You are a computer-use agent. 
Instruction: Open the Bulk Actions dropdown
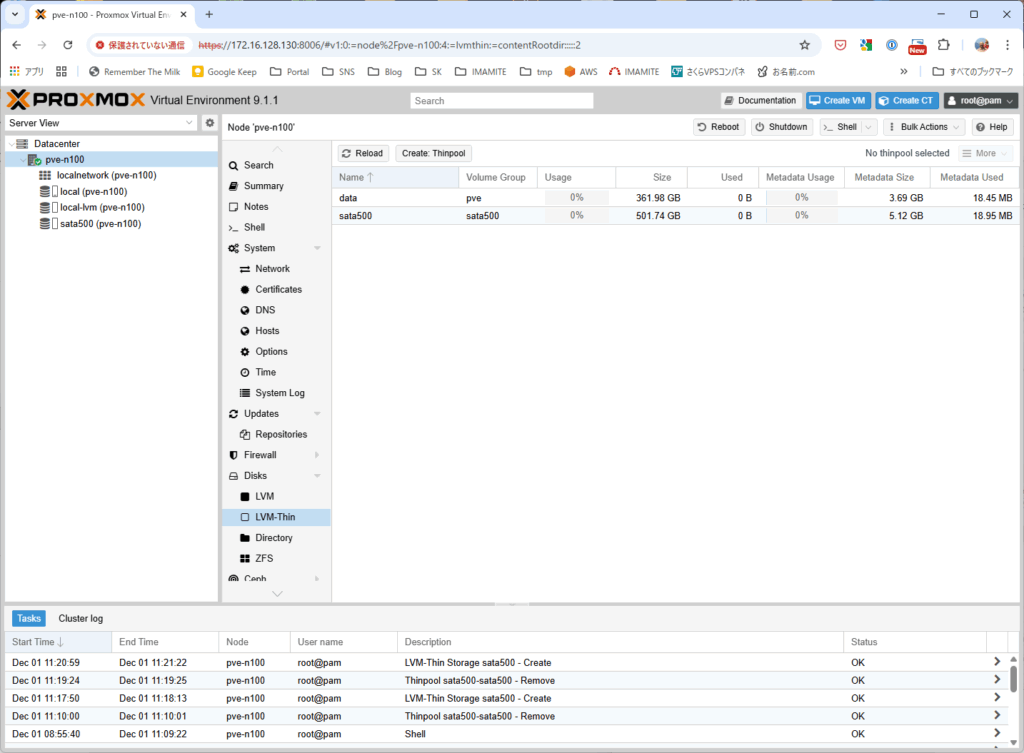click(924, 127)
